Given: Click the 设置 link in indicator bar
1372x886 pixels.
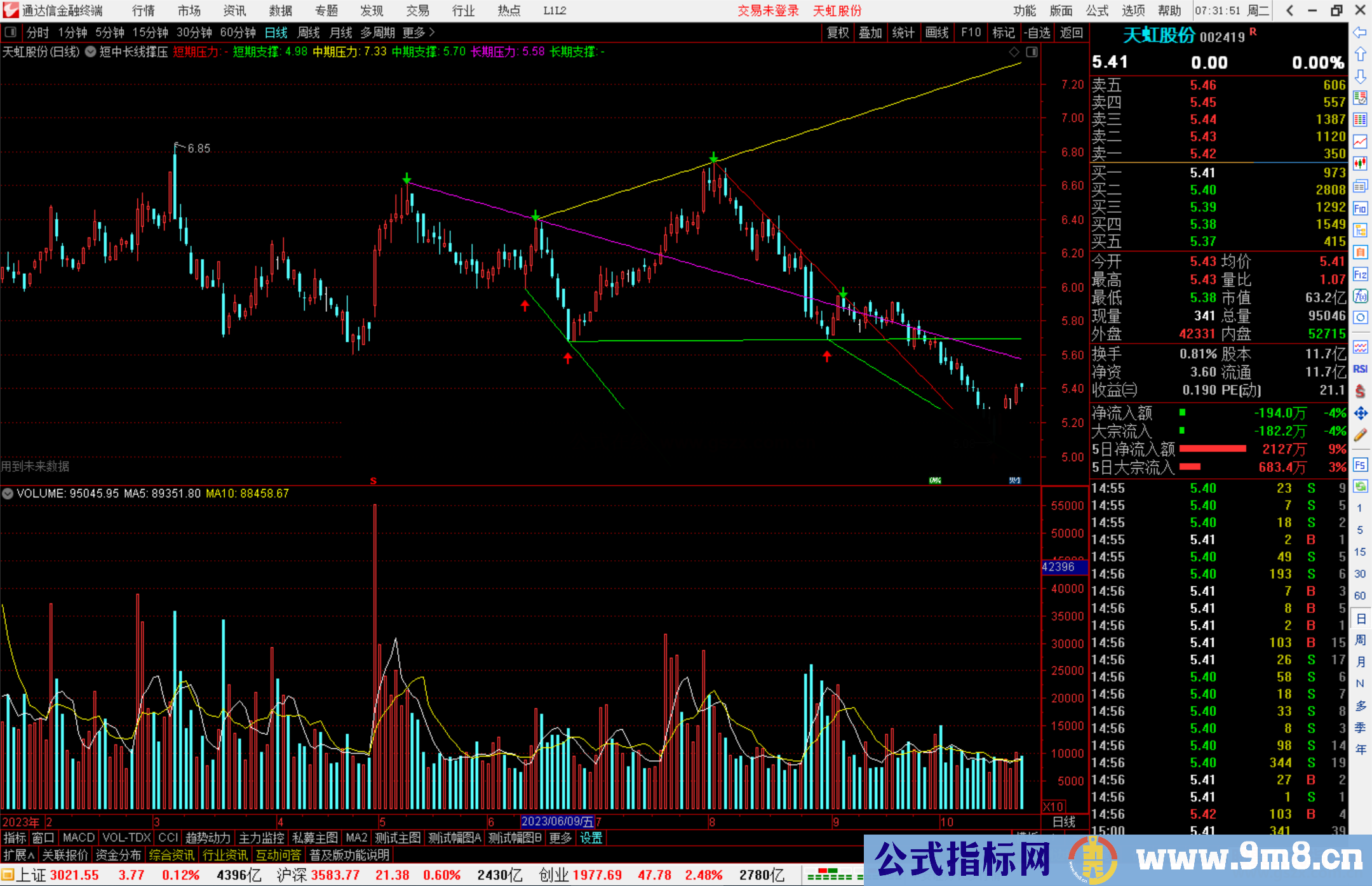Looking at the screenshot, I should pyautogui.click(x=591, y=838).
